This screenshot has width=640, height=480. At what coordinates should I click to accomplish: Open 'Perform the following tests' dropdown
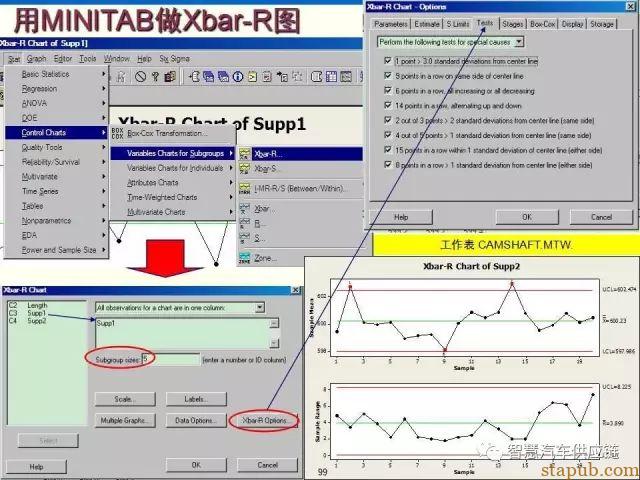tap(519, 42)
